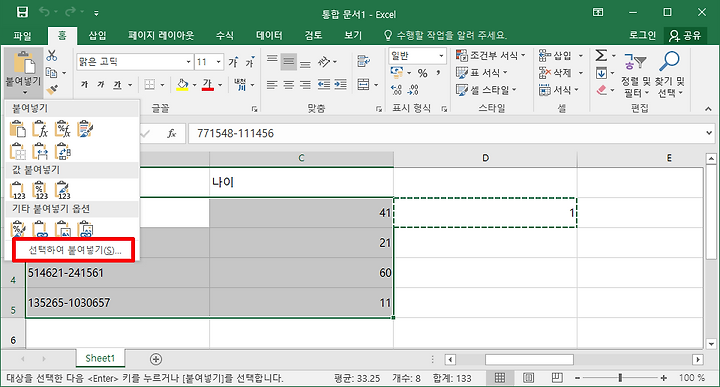Expand the font color dropdown arrow
The image size is (720, 387).
(220, 85)
